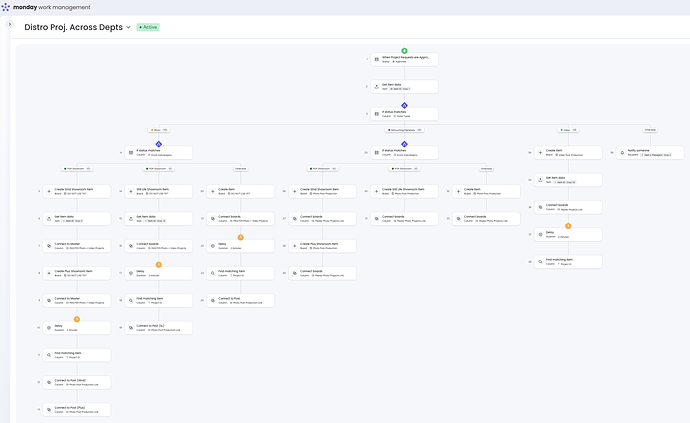Select Otherwise branch label above Notify someone
Viewport: 690px width, 423px height.
(x=650, y=130)
